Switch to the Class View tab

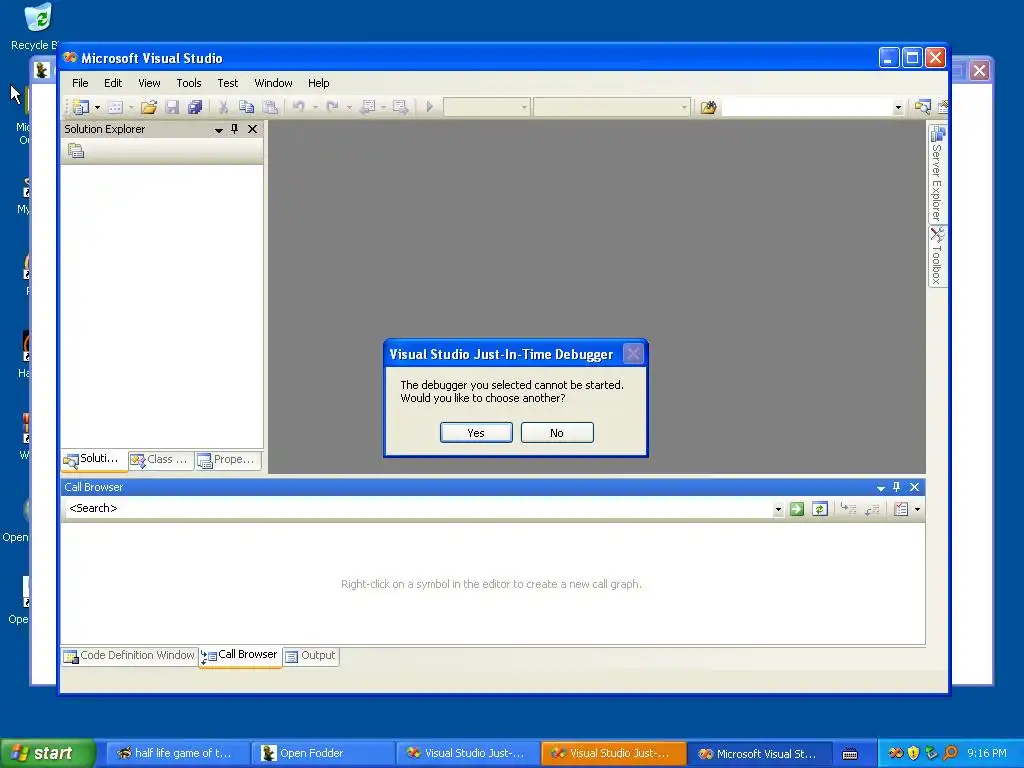click(x=161, y=460)
